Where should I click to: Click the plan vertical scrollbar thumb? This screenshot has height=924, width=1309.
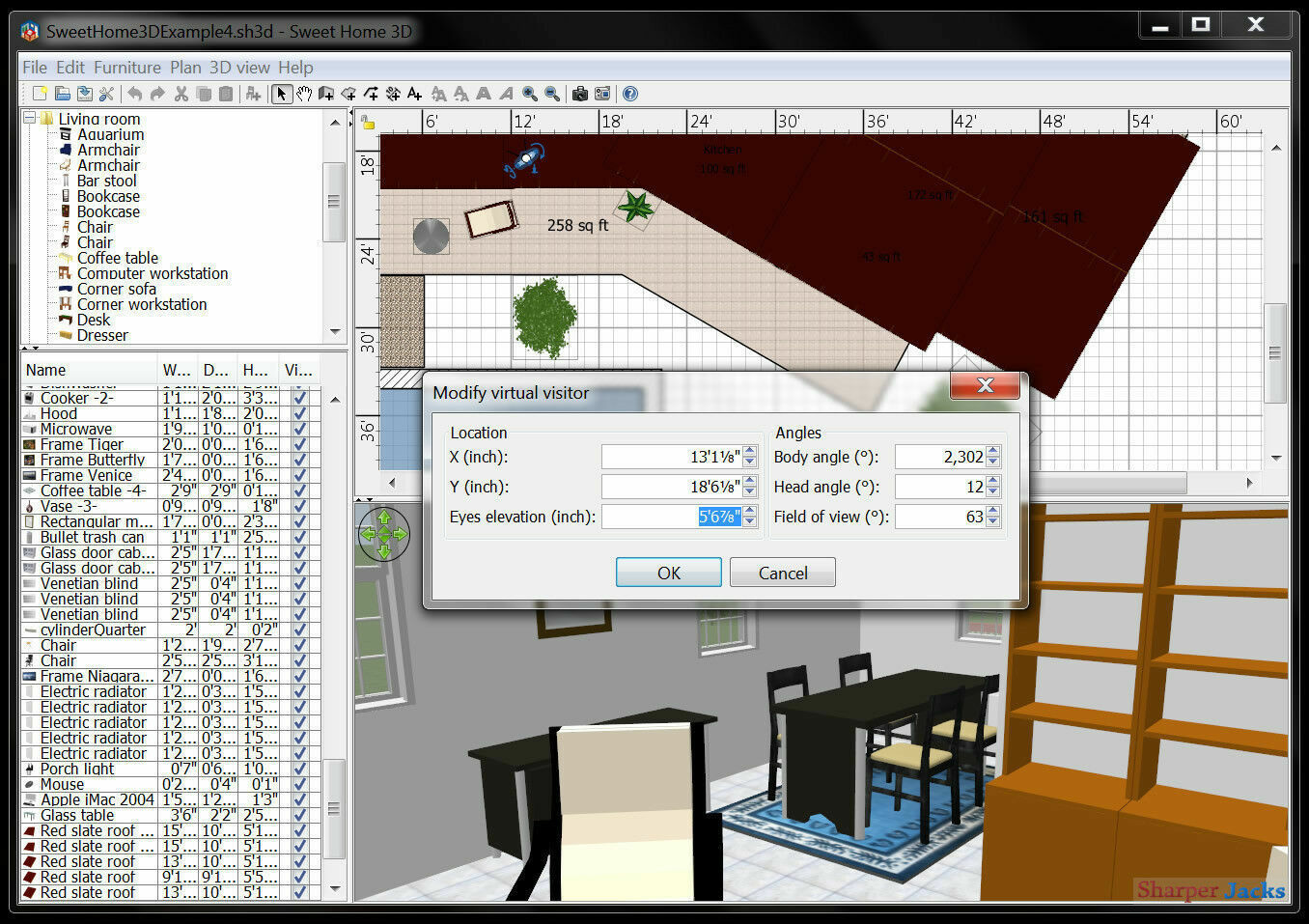[x=1275, y=353]
